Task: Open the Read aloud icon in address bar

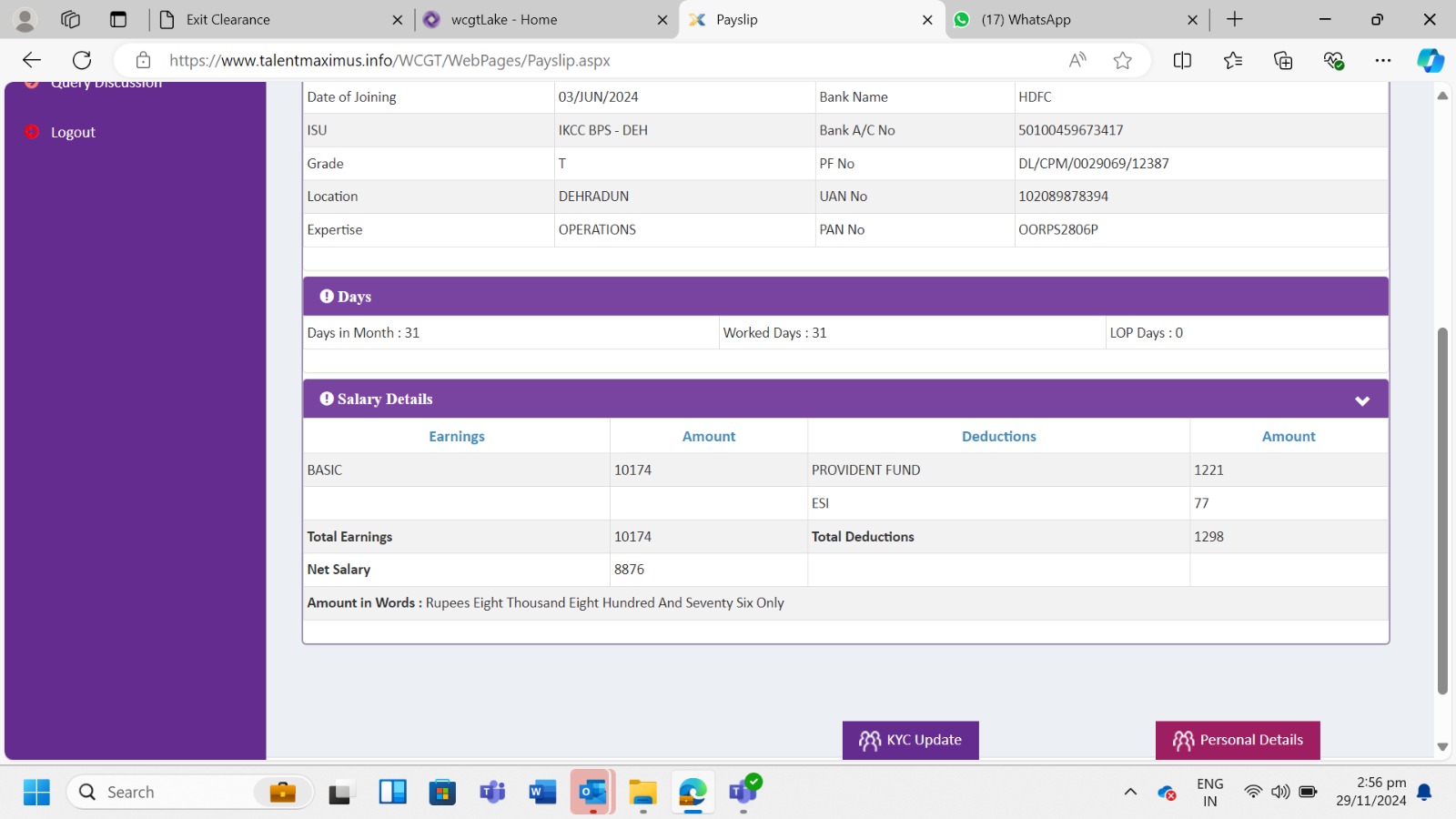Action: pos(1077,60)
